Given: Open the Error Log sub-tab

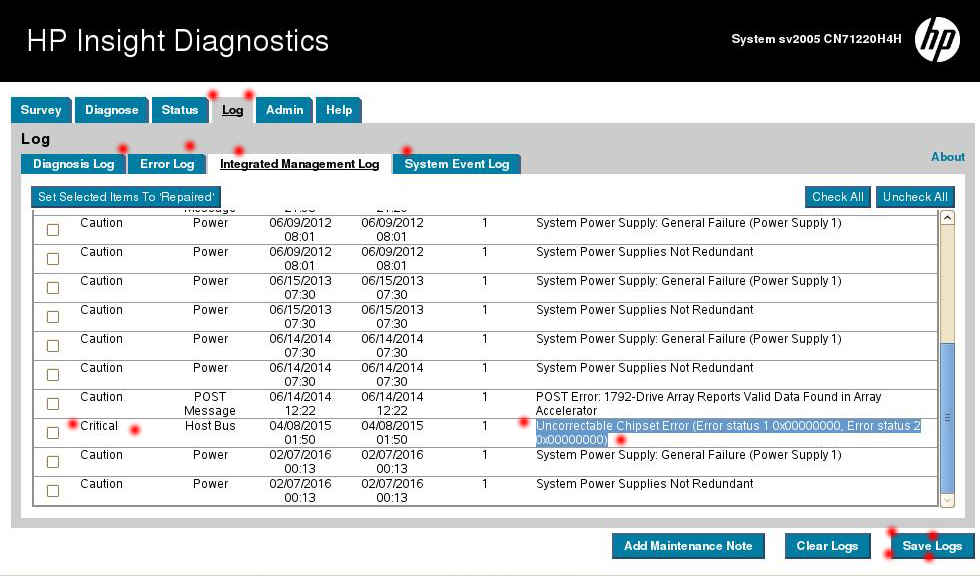Looking at the screenshot, I should point(167,164).
